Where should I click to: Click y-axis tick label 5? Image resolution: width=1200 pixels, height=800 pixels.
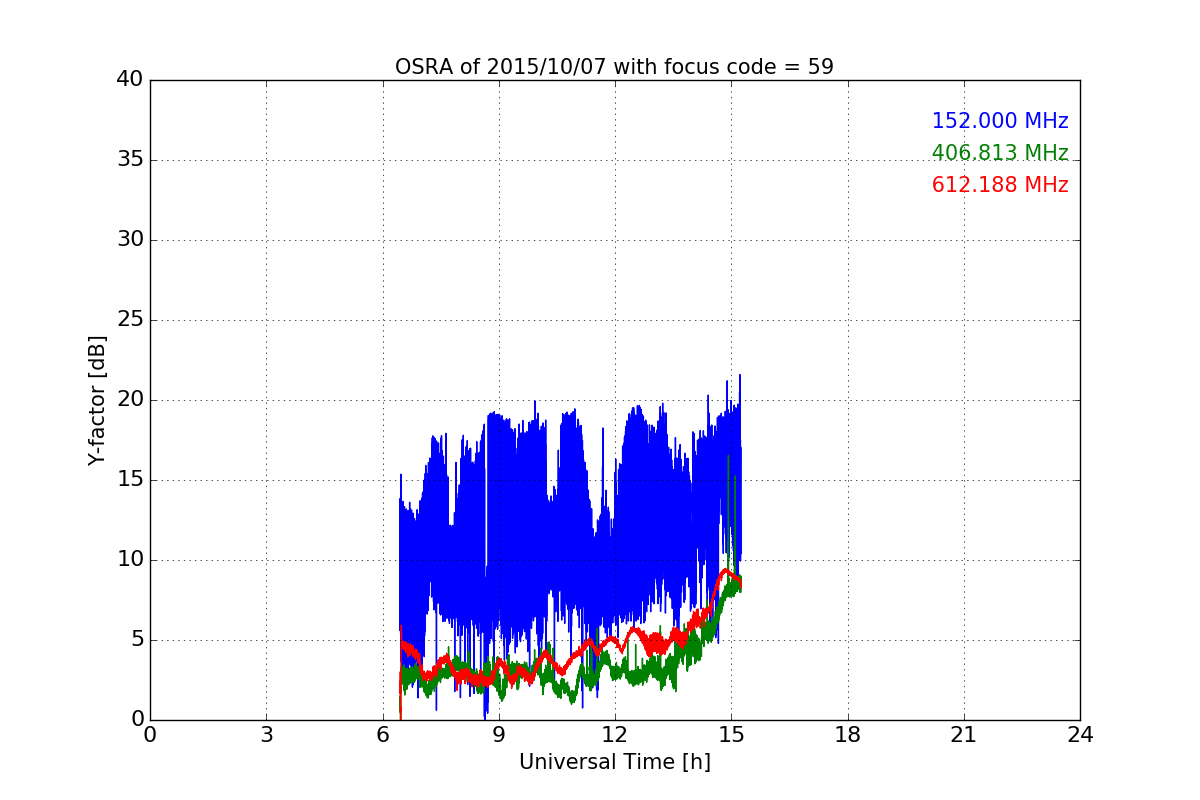tap(136, 640)
